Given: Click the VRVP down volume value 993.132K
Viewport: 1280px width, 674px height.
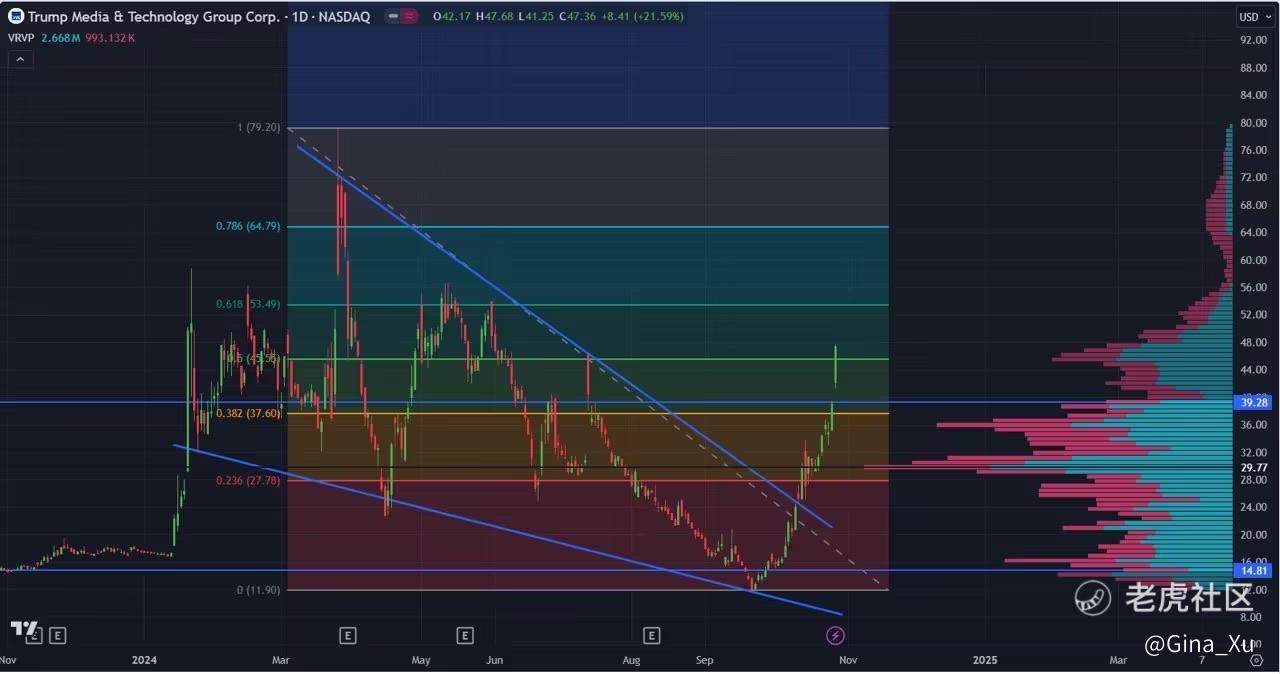Looking at the screenshot, I should coord(110,37).
